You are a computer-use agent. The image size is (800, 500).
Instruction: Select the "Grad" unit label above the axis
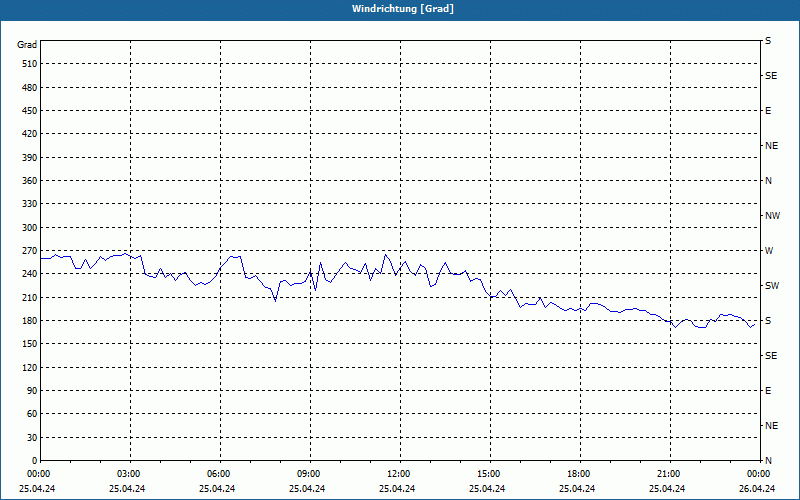[27, 45]
